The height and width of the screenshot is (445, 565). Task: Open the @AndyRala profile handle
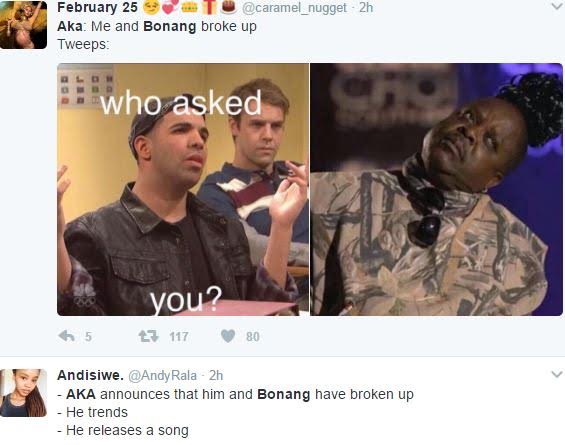pyautogui.click(x=163, y=375)
